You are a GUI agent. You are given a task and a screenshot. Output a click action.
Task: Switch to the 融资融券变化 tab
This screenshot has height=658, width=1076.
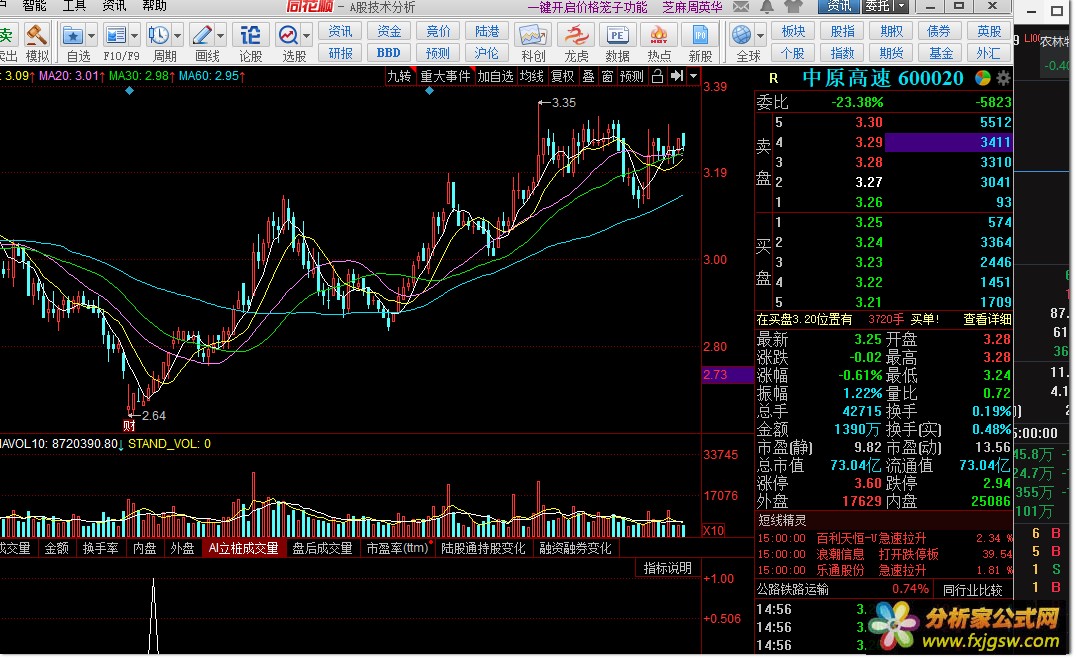click(x=575, y=548)
